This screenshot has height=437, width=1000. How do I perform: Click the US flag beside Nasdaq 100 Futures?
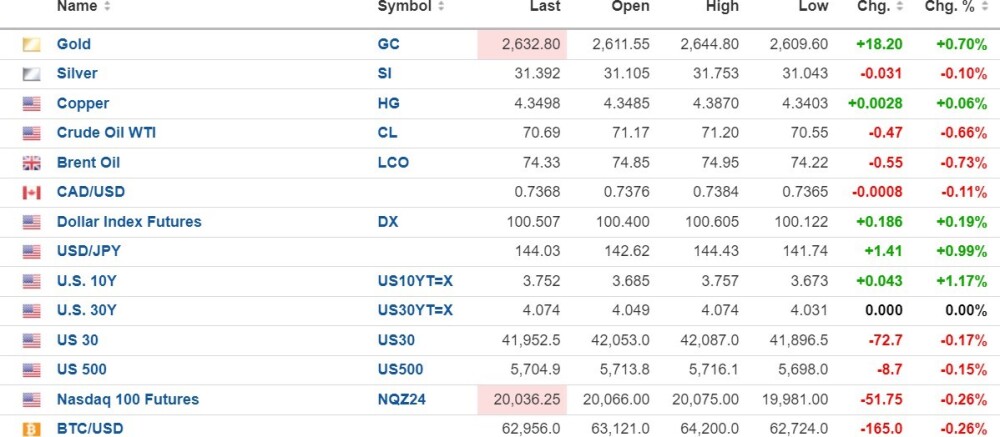(x=31, y=400)
